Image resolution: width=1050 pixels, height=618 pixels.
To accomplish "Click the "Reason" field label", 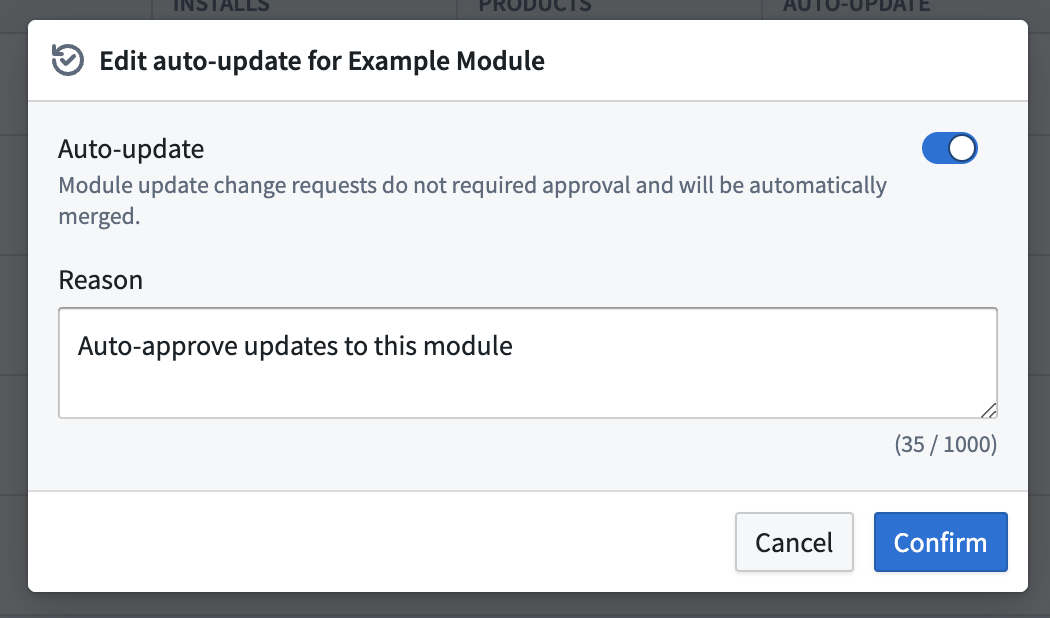I will [x=101, y=280].
